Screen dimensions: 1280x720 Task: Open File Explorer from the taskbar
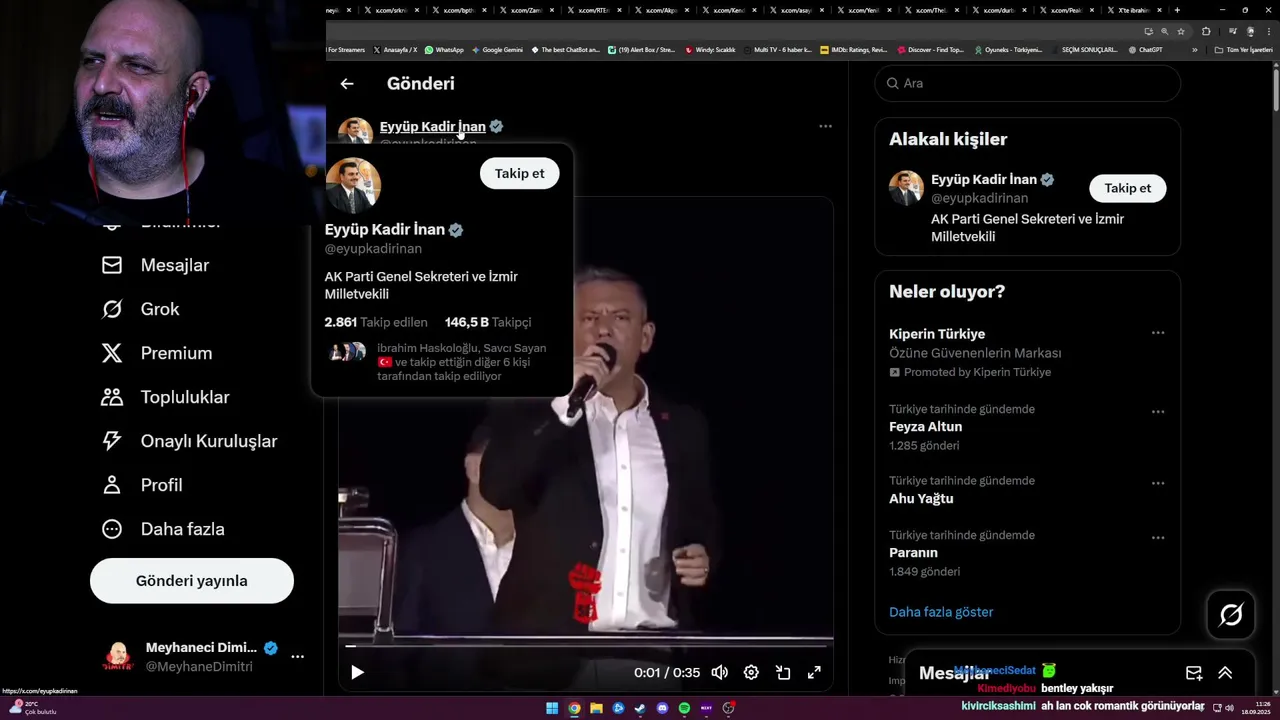coord(596,708)
